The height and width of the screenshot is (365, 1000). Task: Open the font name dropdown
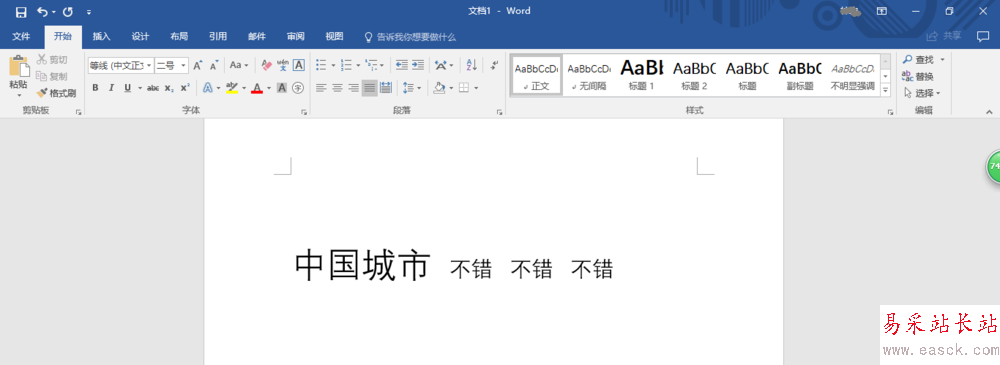coord(149,65)
